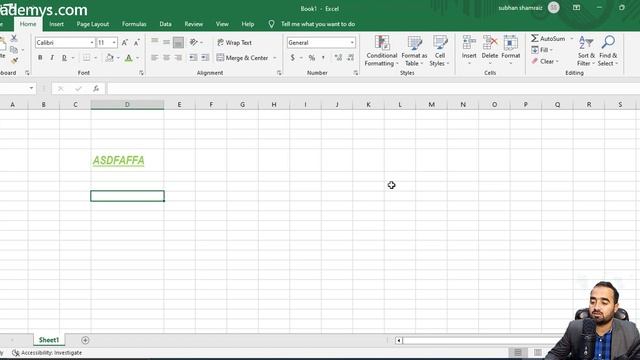The height and width of the screenshot is (360, 640).
Task: Open the Fill dropdown
Action: coord(542,50)
